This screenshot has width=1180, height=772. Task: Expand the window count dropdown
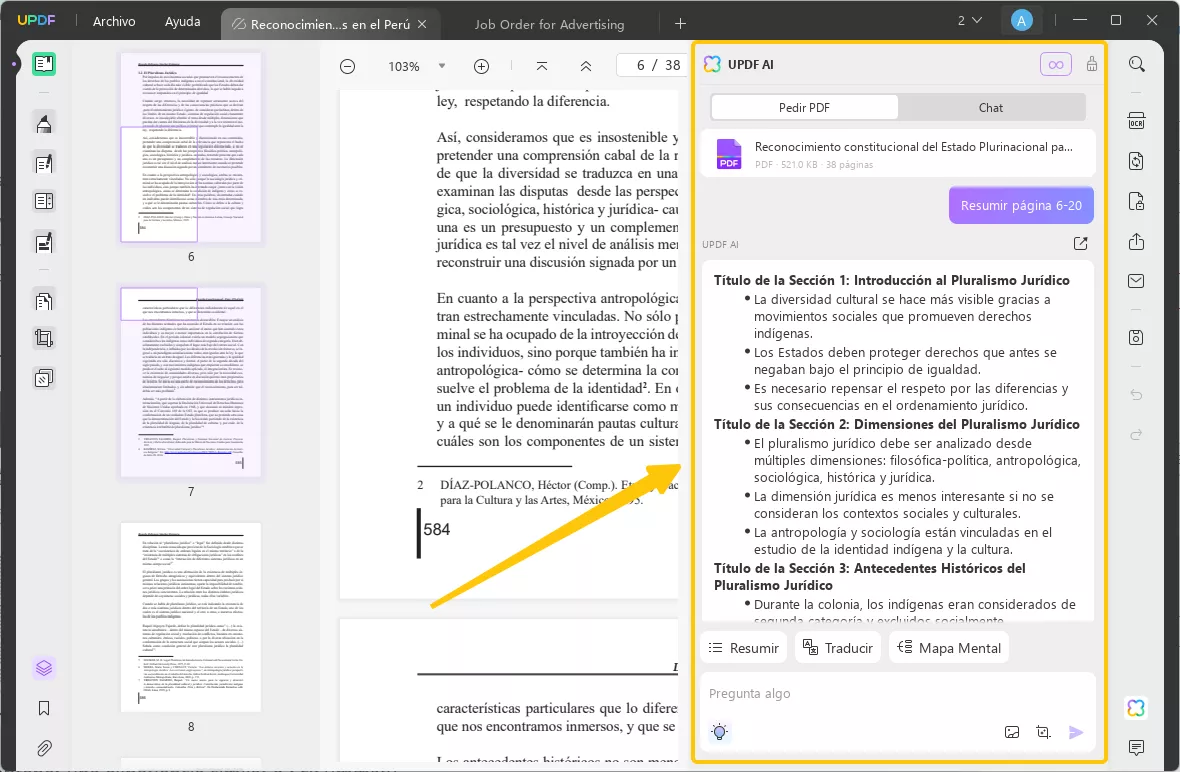pos(970,20)
